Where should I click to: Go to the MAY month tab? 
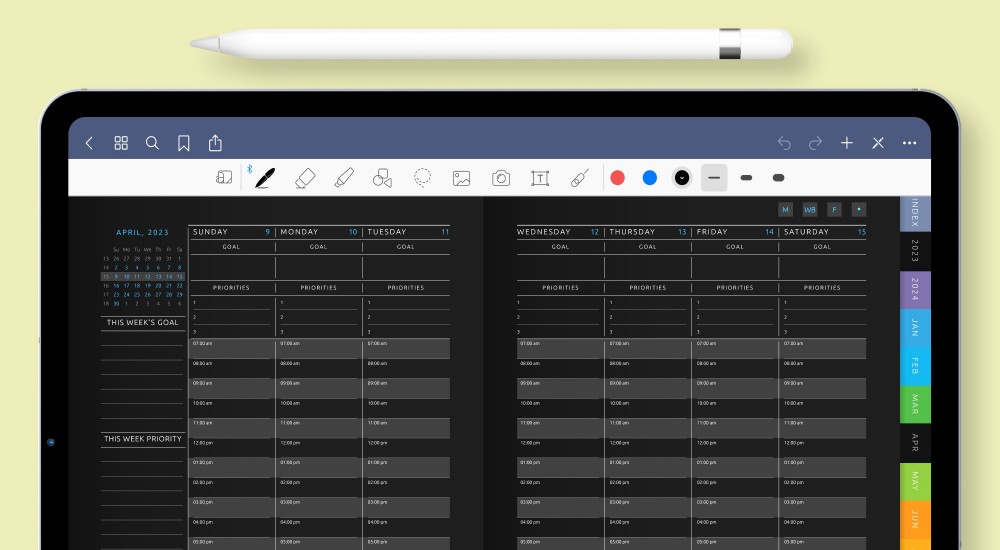pyautogui.click(x=915, y=481)
